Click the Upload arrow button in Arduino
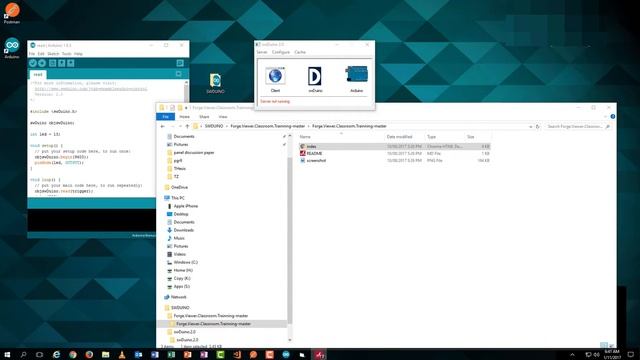This screenshot has width=640, height=360. [42, 63]
